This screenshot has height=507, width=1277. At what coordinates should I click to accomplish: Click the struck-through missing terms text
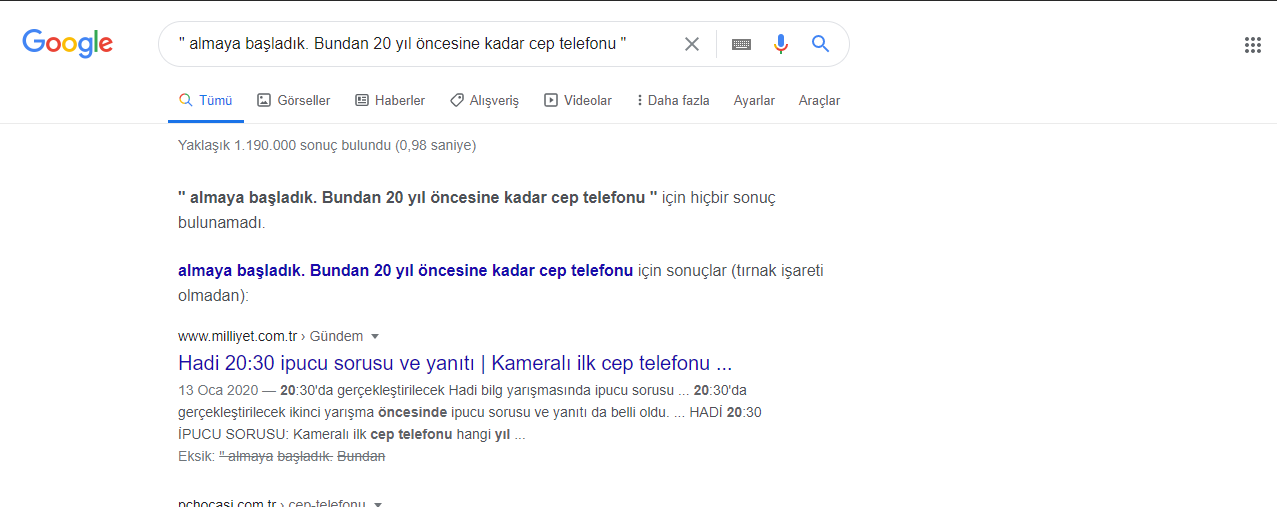click(302, 456)
